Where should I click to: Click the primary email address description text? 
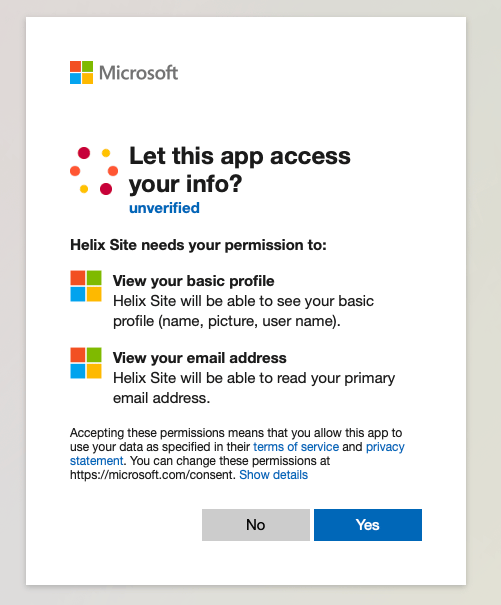tap(254, 388)
